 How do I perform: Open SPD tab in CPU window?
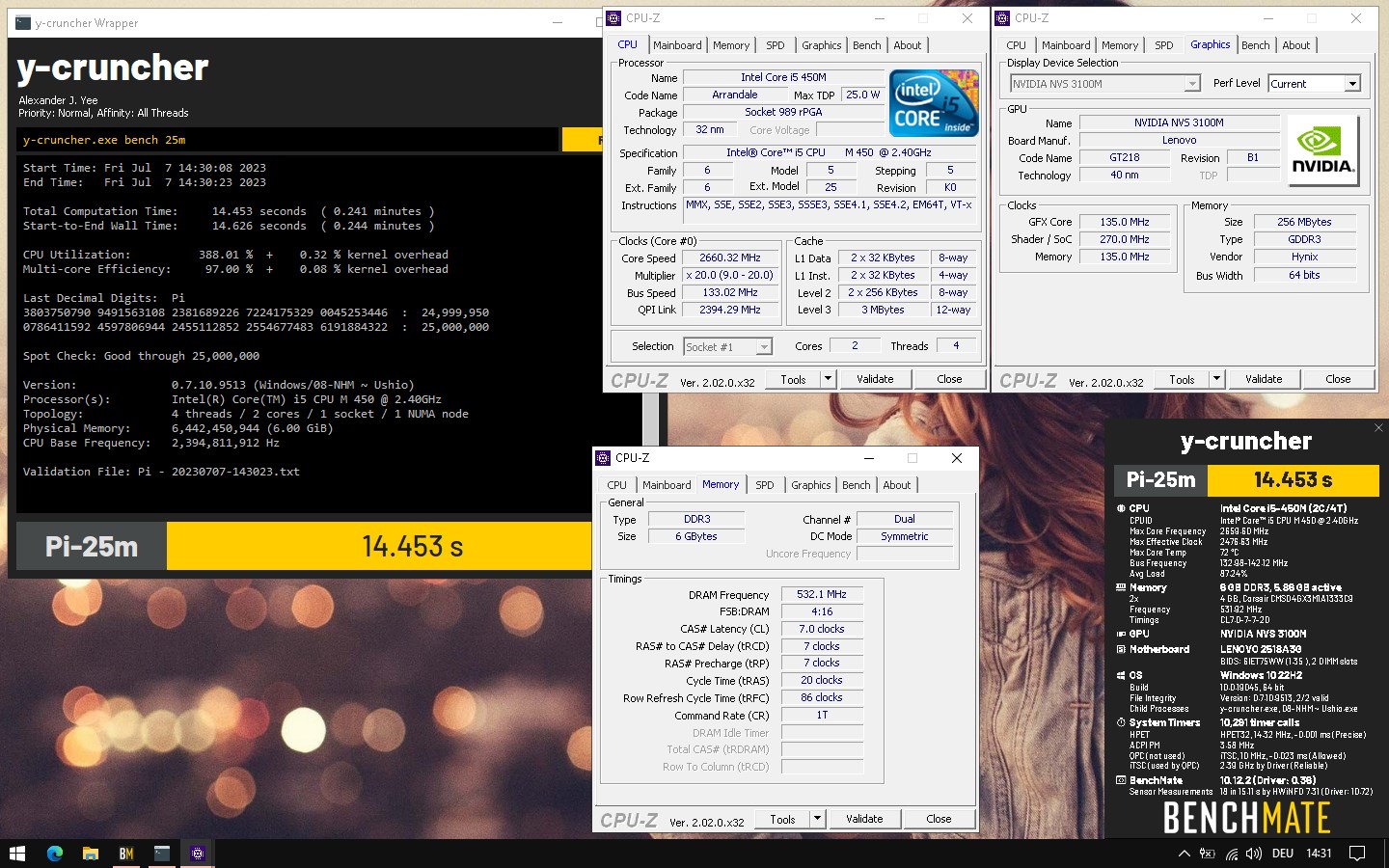pos(775,45)
